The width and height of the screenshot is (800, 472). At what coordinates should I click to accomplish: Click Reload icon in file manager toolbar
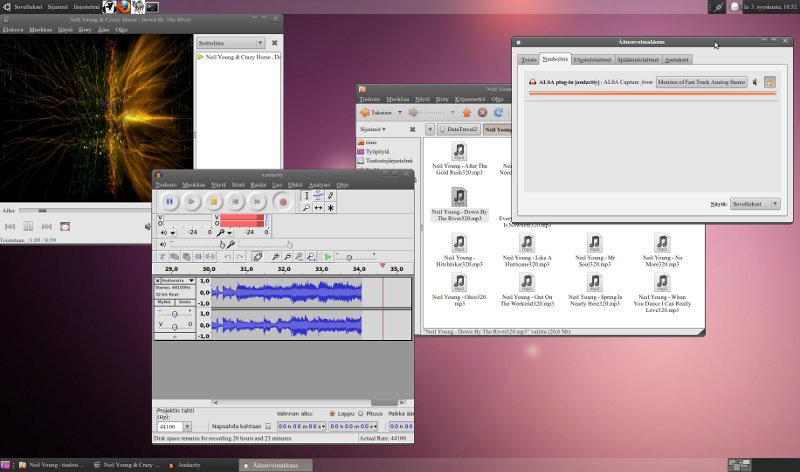tap(498, 112)
